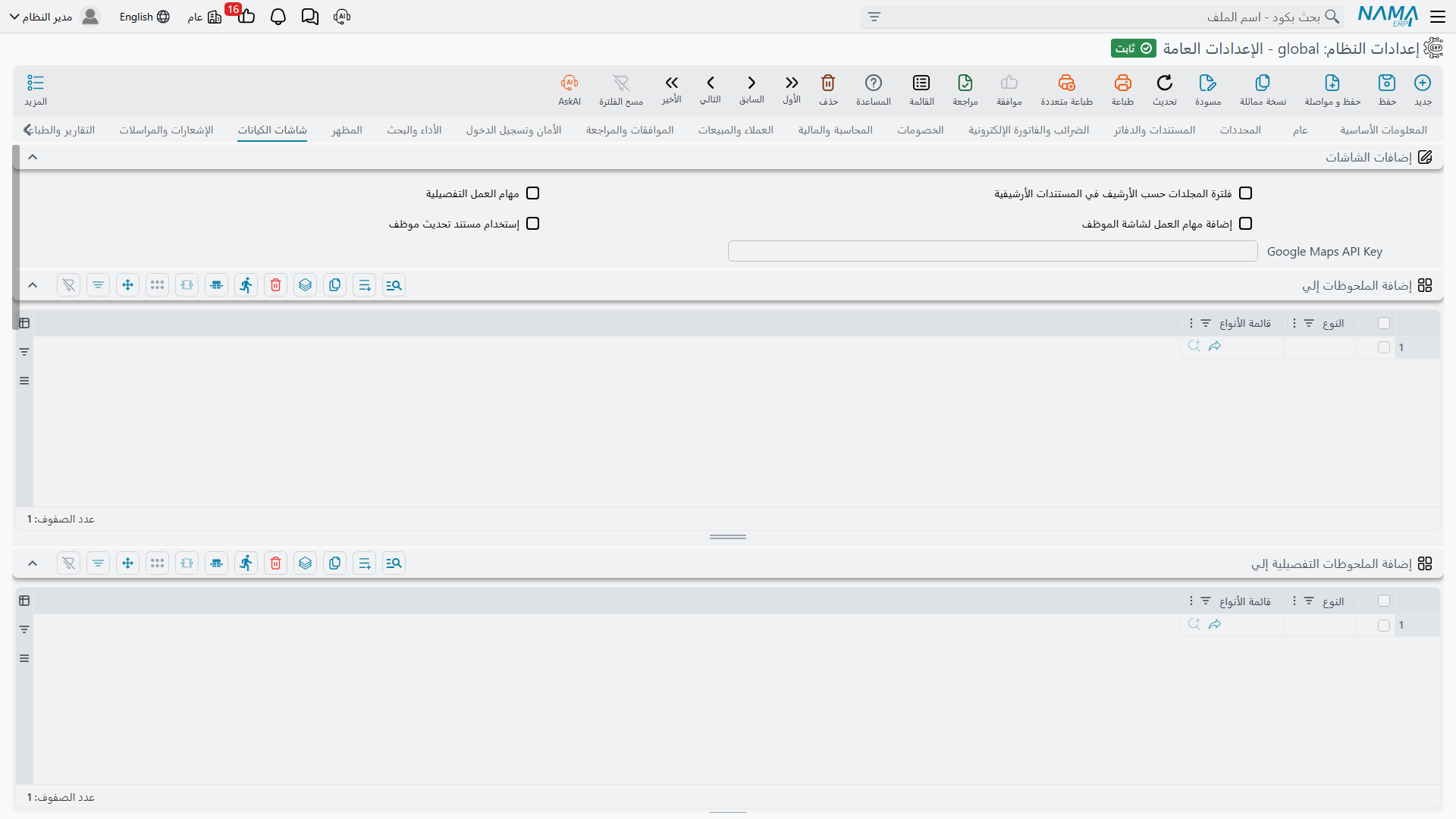
Task: Switch to المعلومات الأساسية tab
Action: tap(1383, 130)
